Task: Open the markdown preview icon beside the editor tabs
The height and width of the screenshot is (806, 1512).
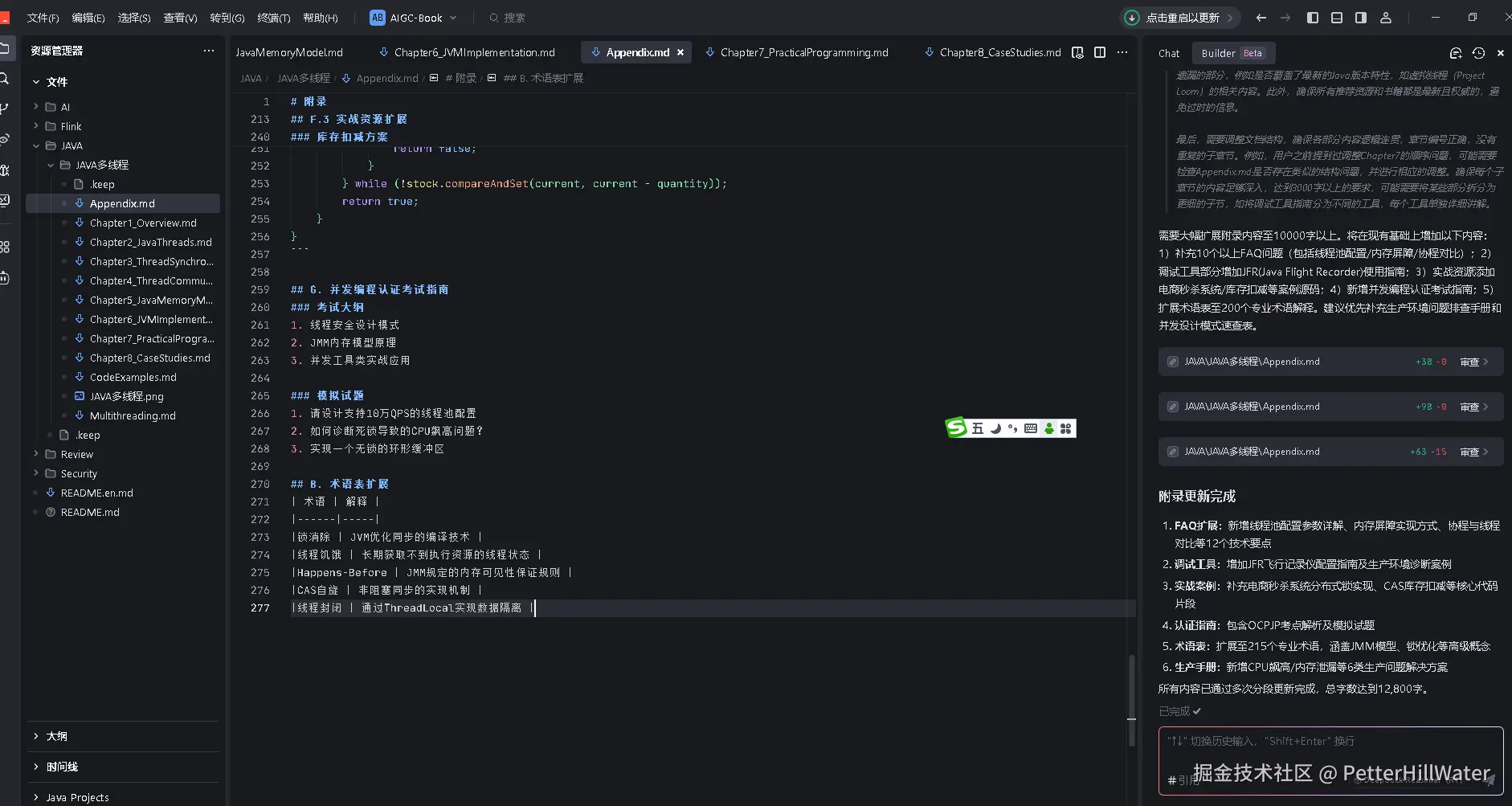Action: pyautogui.click(x=1077, y=52)
